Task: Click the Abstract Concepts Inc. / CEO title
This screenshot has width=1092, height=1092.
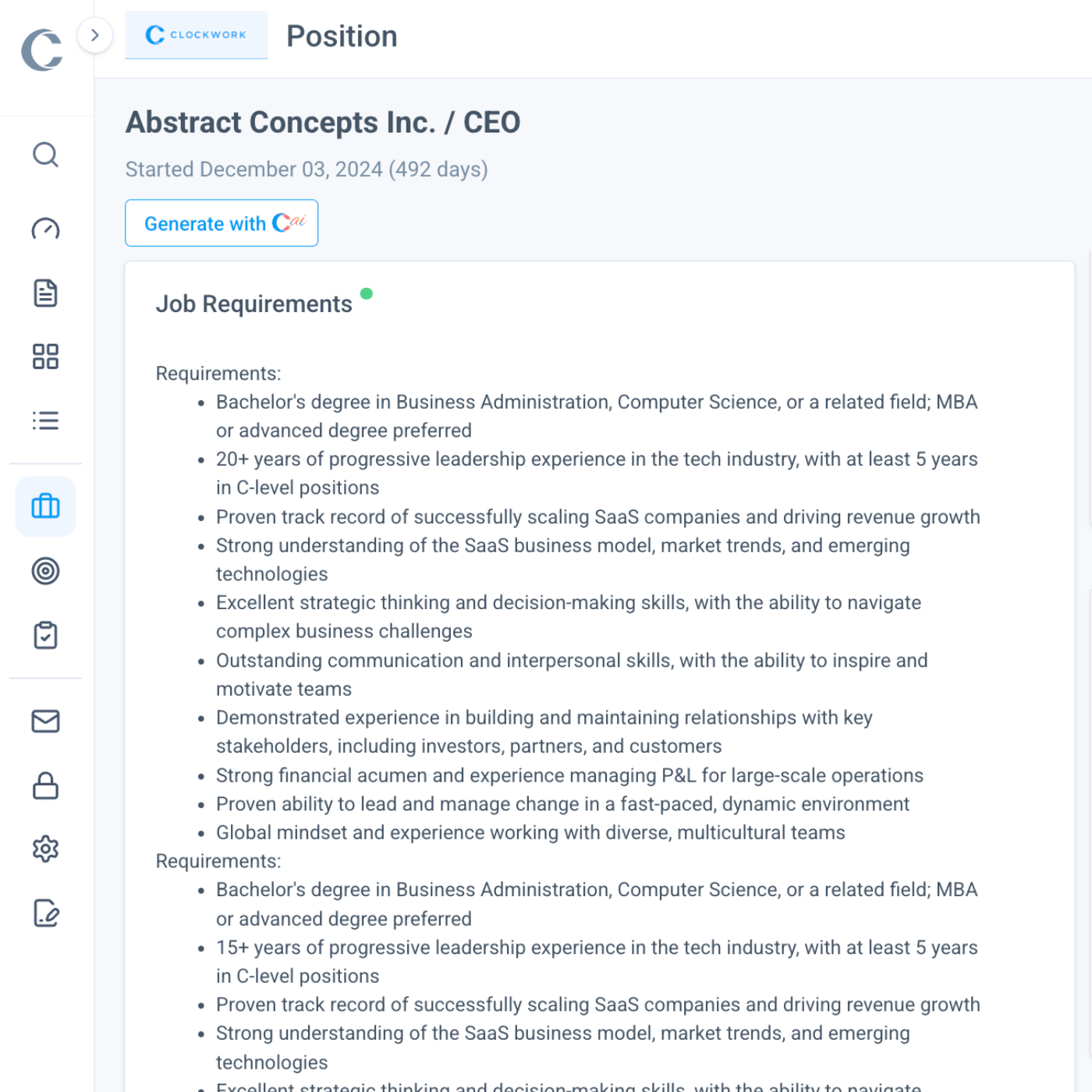Action: (x=323, y=122)
